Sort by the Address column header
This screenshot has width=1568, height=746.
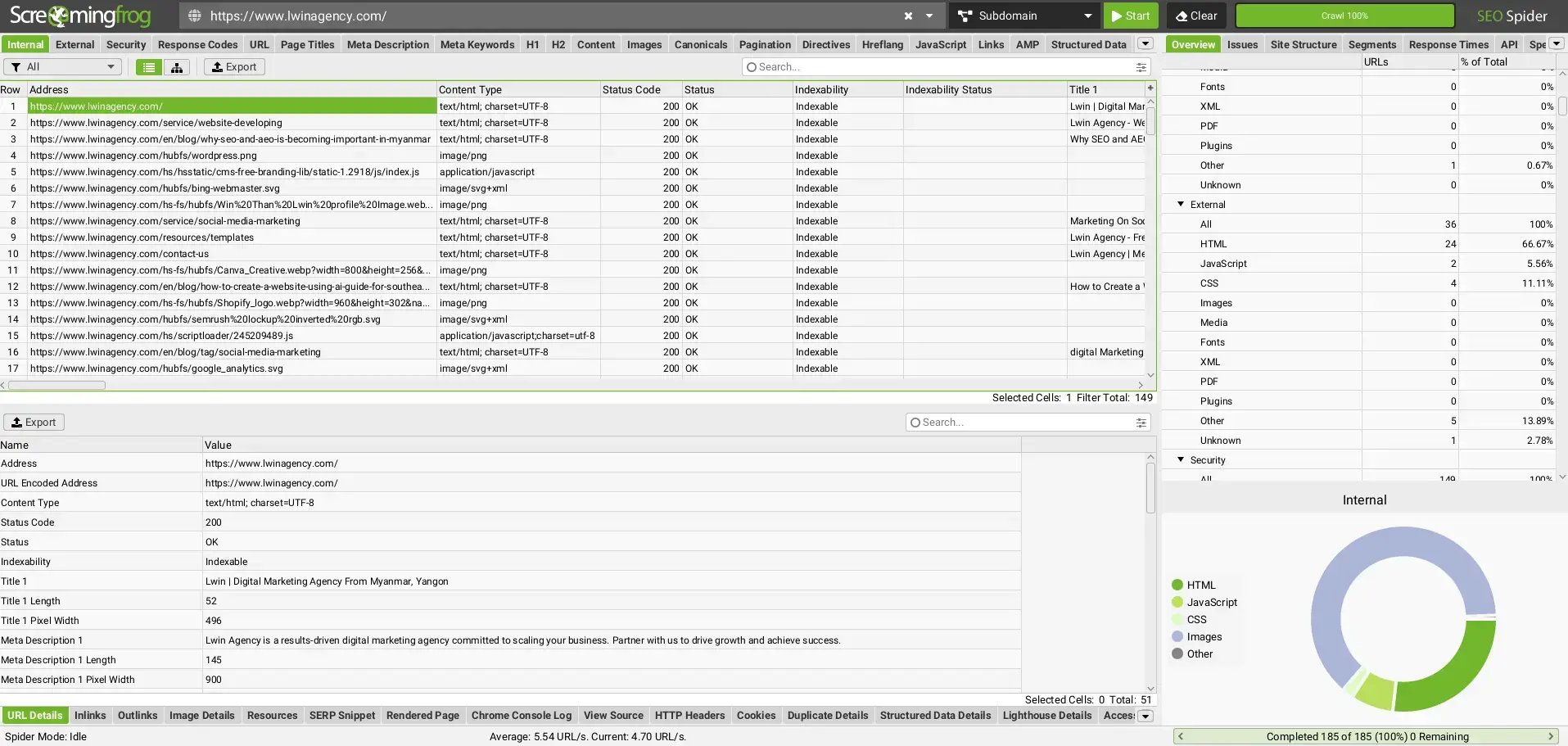tap(232, 89)
